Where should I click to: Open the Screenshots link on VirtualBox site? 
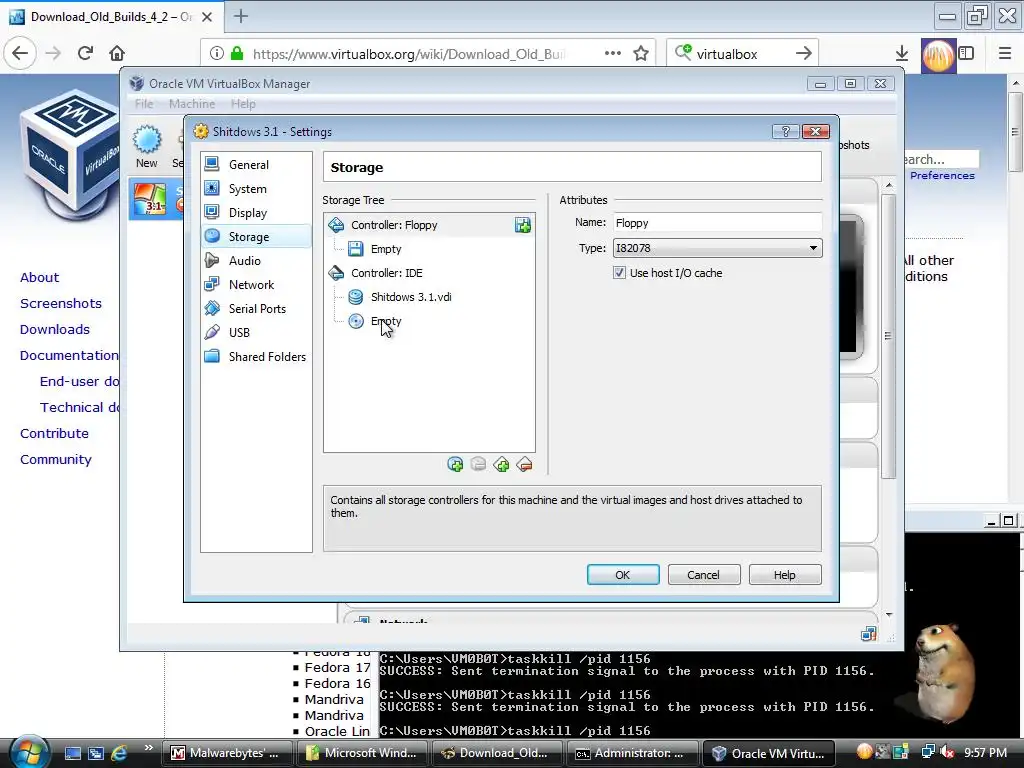[61, 304]
